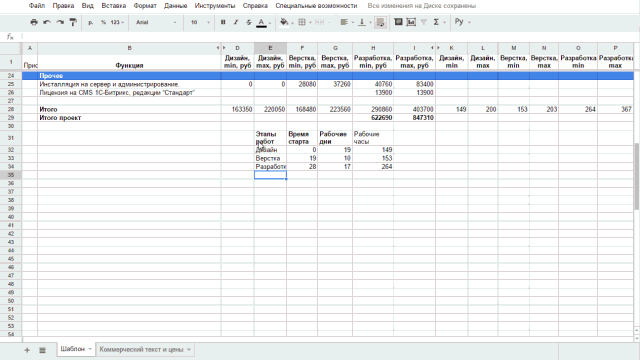Add a new sheet with plus button

point(27,350)
